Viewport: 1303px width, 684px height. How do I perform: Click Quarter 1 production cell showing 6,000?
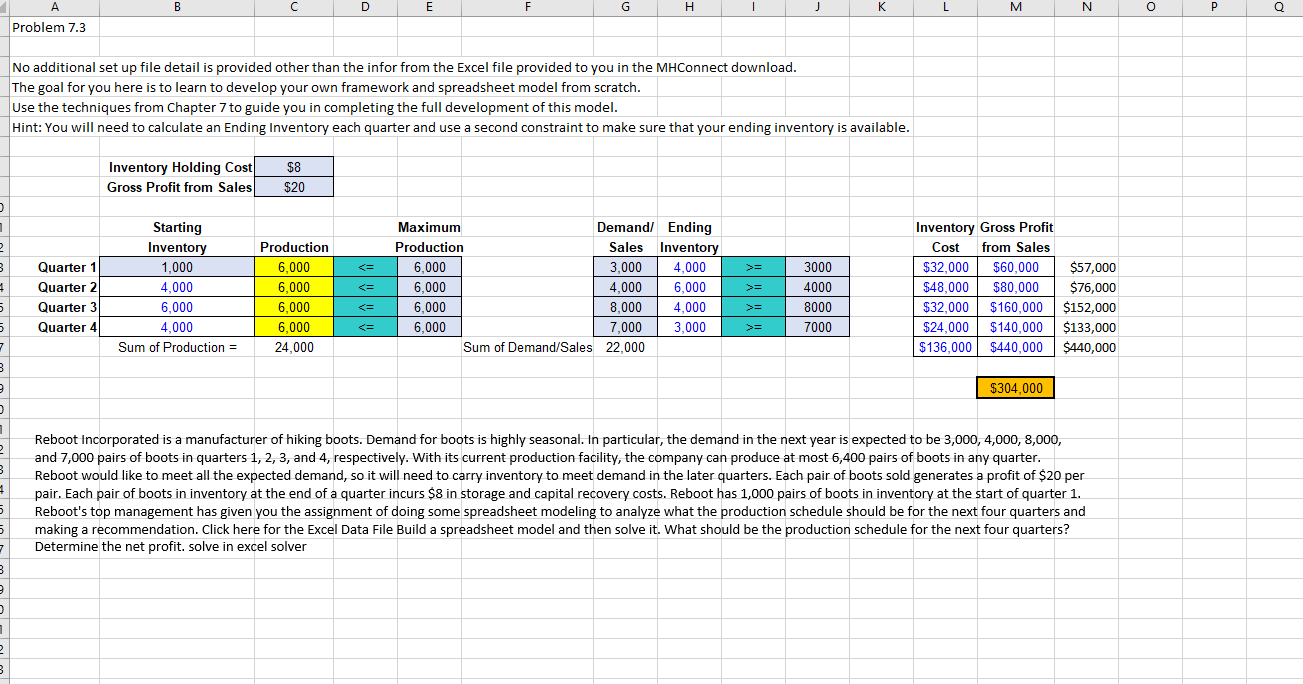tap(293, 267)
